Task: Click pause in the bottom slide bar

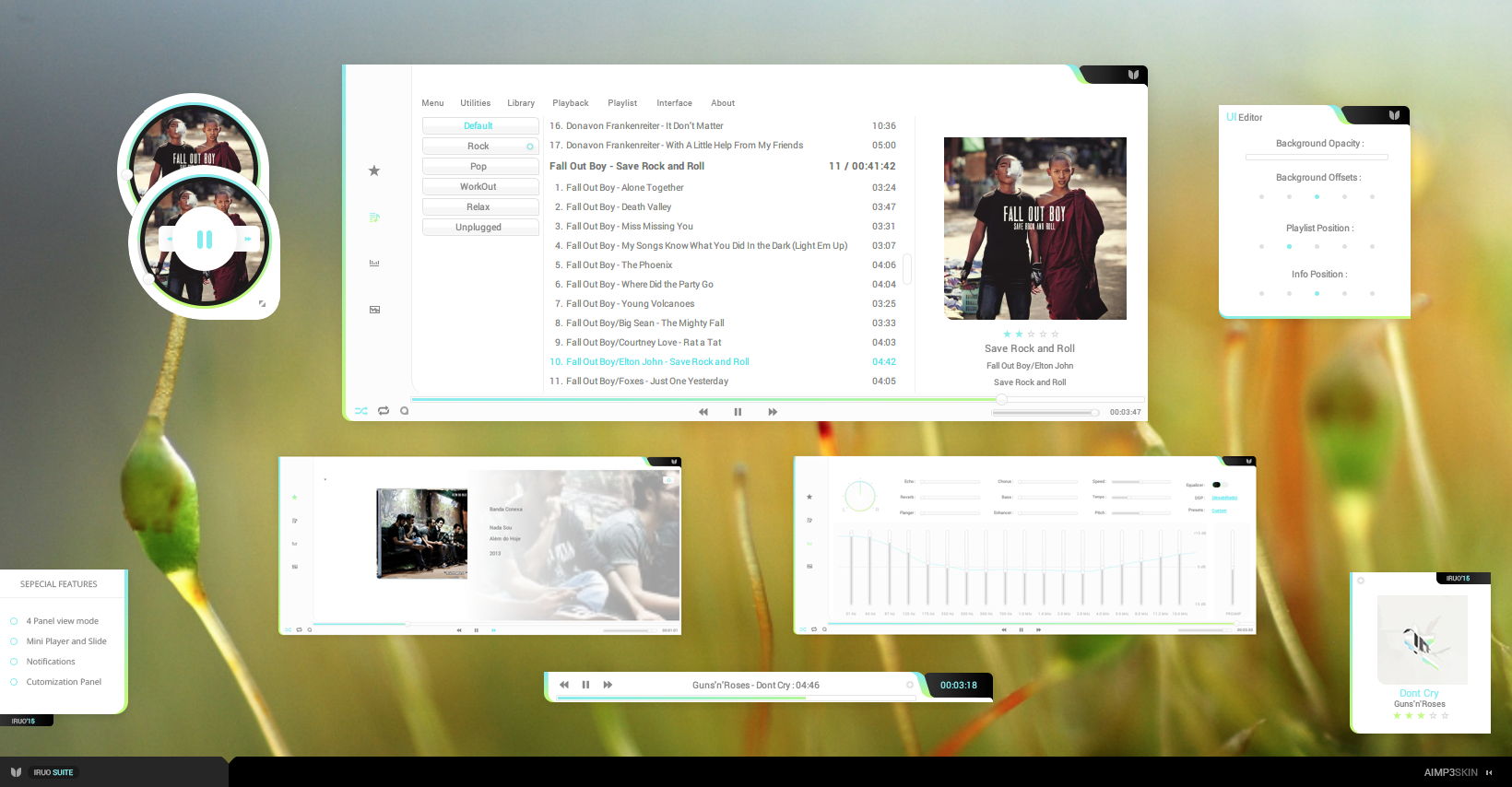Action: tap(585, 685)
